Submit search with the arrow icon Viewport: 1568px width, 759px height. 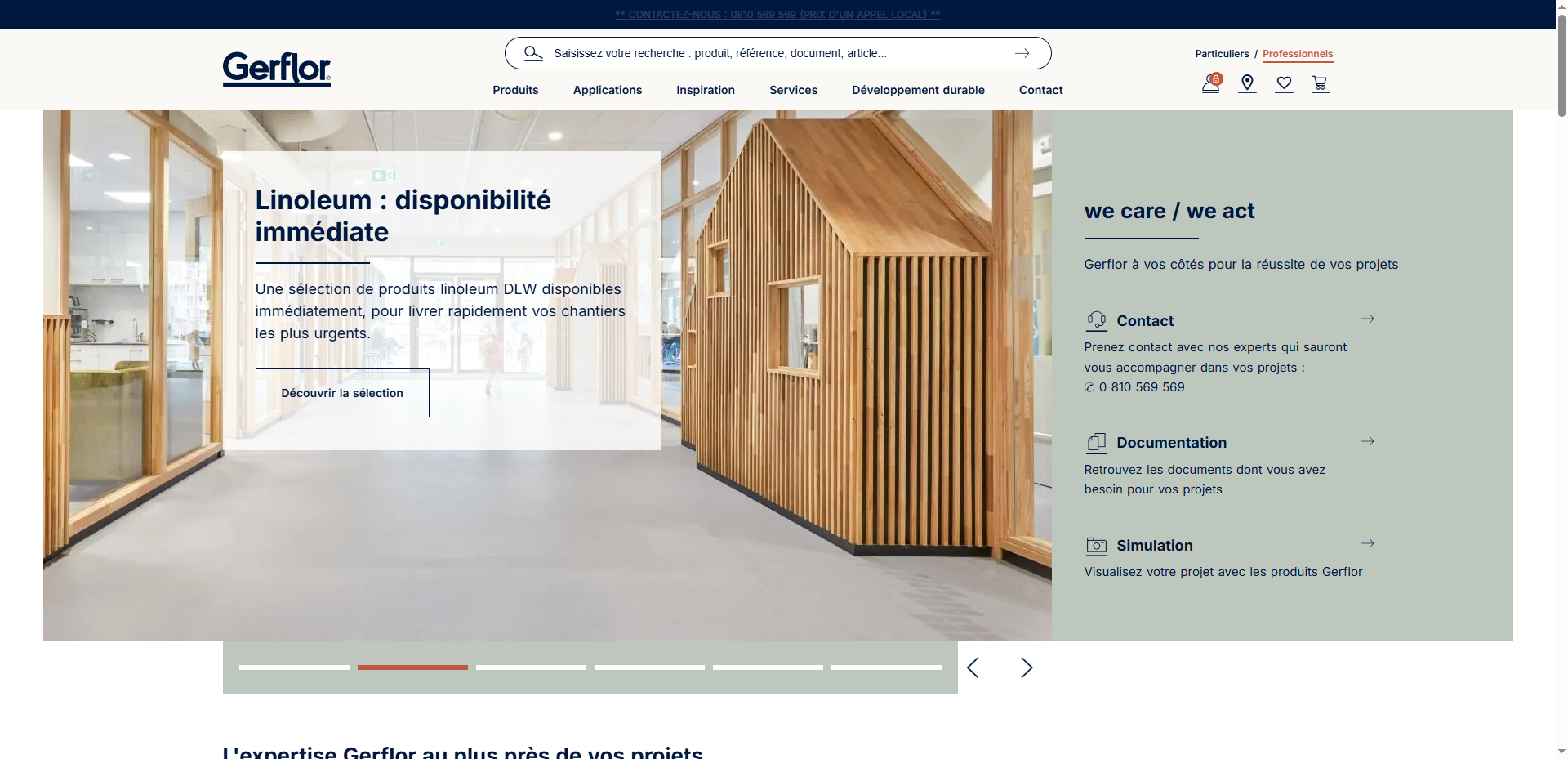click(1022, 53)
